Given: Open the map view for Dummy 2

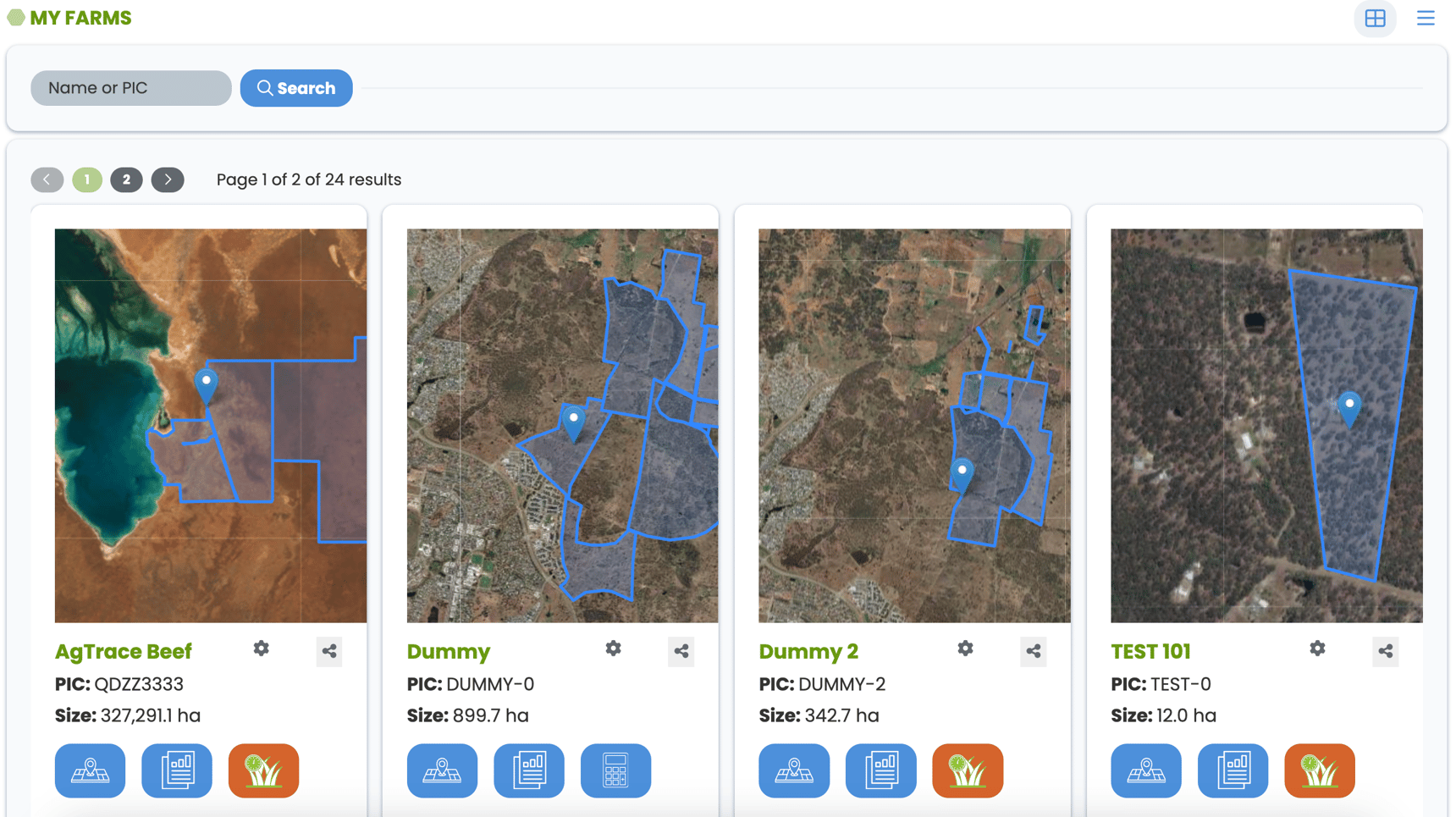Looking at the screenshot, I should (x=794, y=770).
